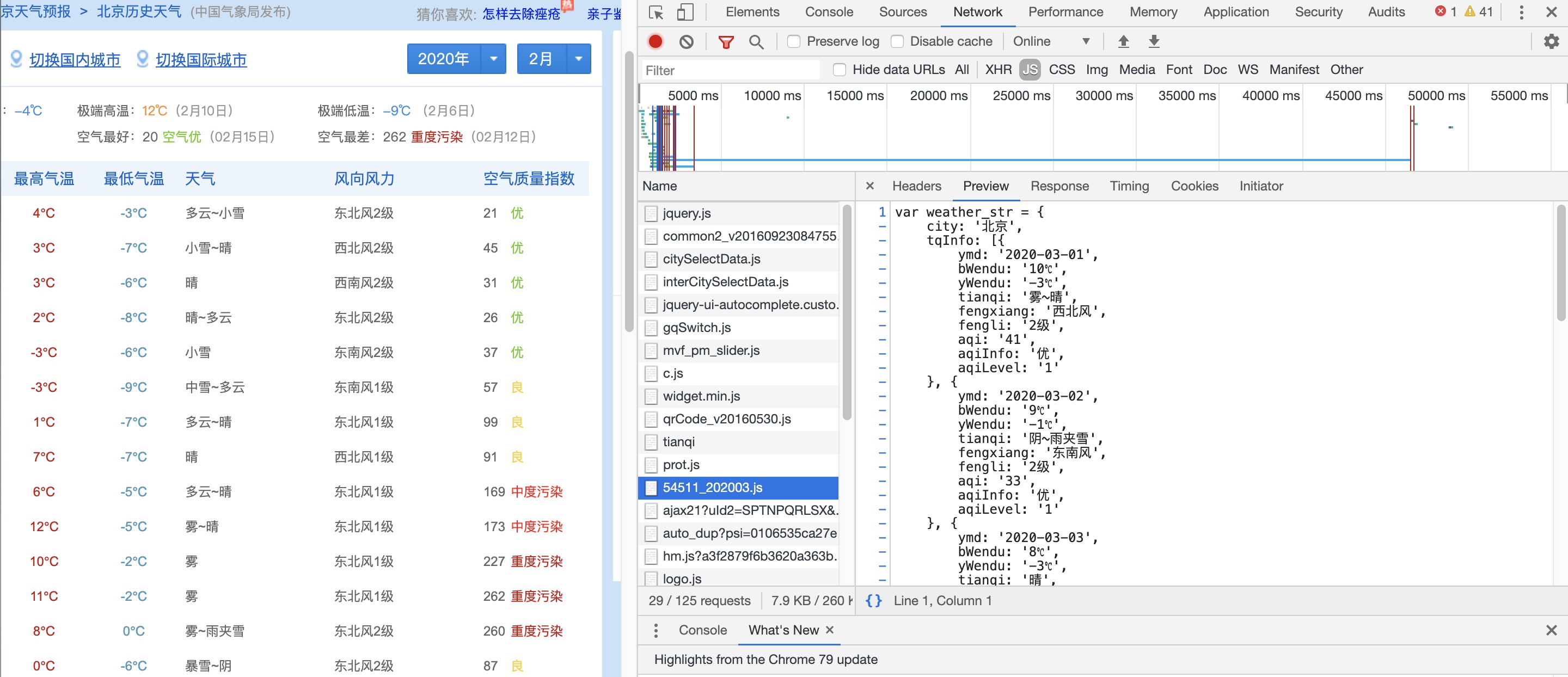Click the file icon beside tianqi
The width and height of the screenshot is (1568, 677).
tap(651, 441)
